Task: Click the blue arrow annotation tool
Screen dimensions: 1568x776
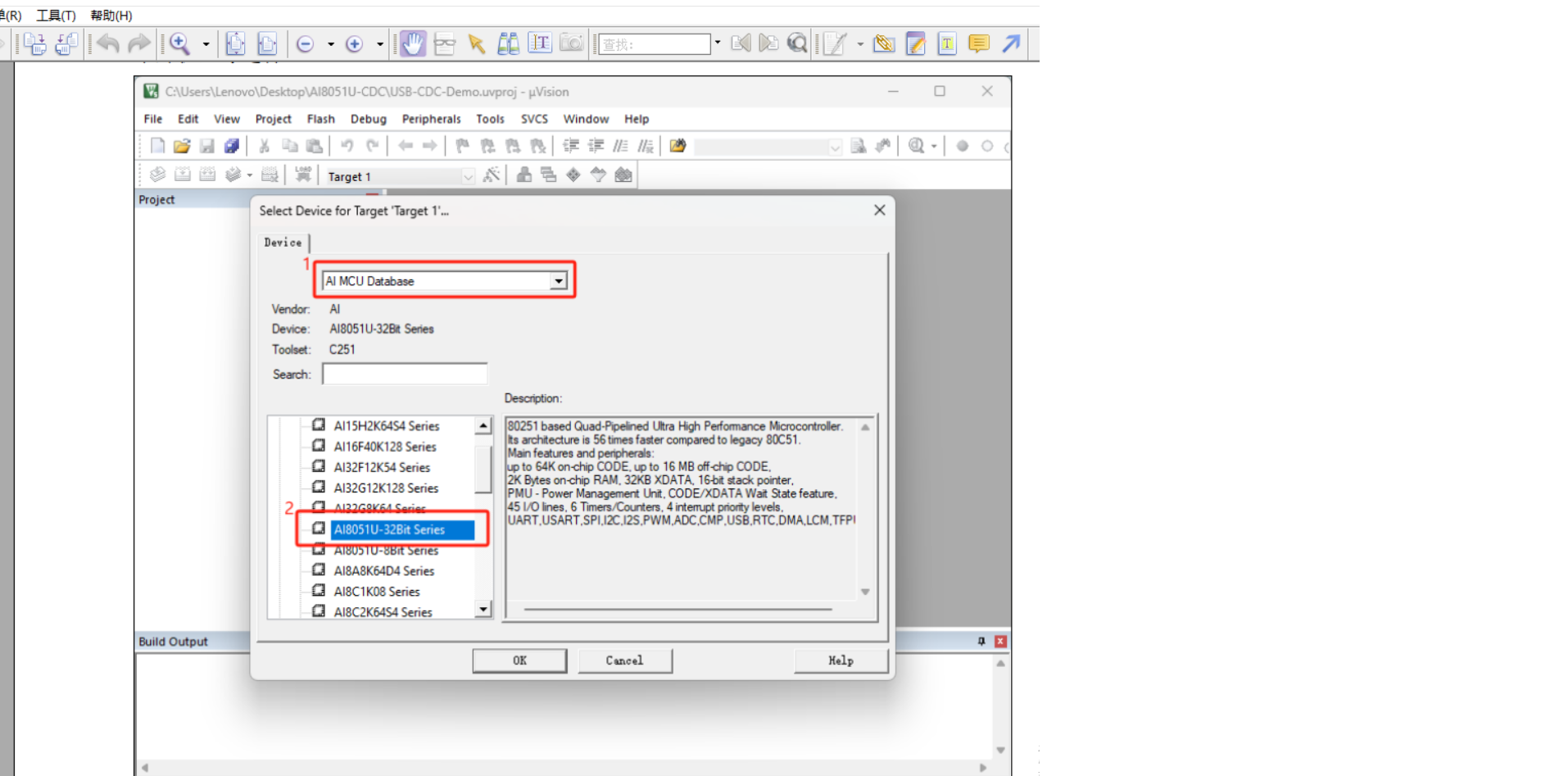Action: (1011, 43)
